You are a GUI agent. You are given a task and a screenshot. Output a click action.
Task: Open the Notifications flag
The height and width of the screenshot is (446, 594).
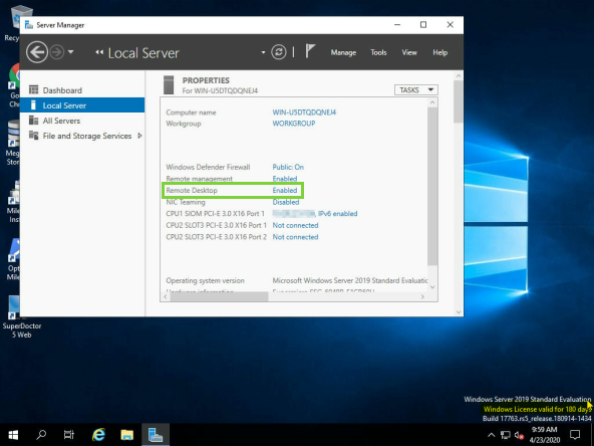tap(310, 52)
